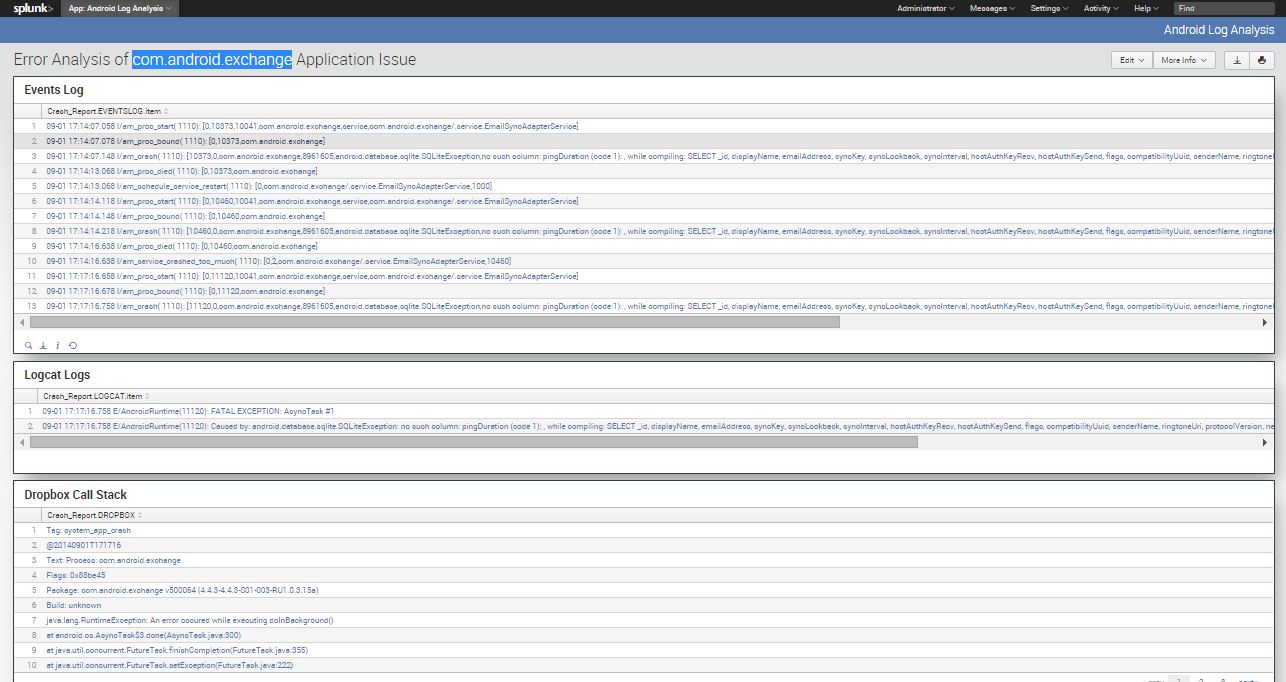Click the Dropbox Call Stack panel heading

pyautogui.click(x=75, y=495)
